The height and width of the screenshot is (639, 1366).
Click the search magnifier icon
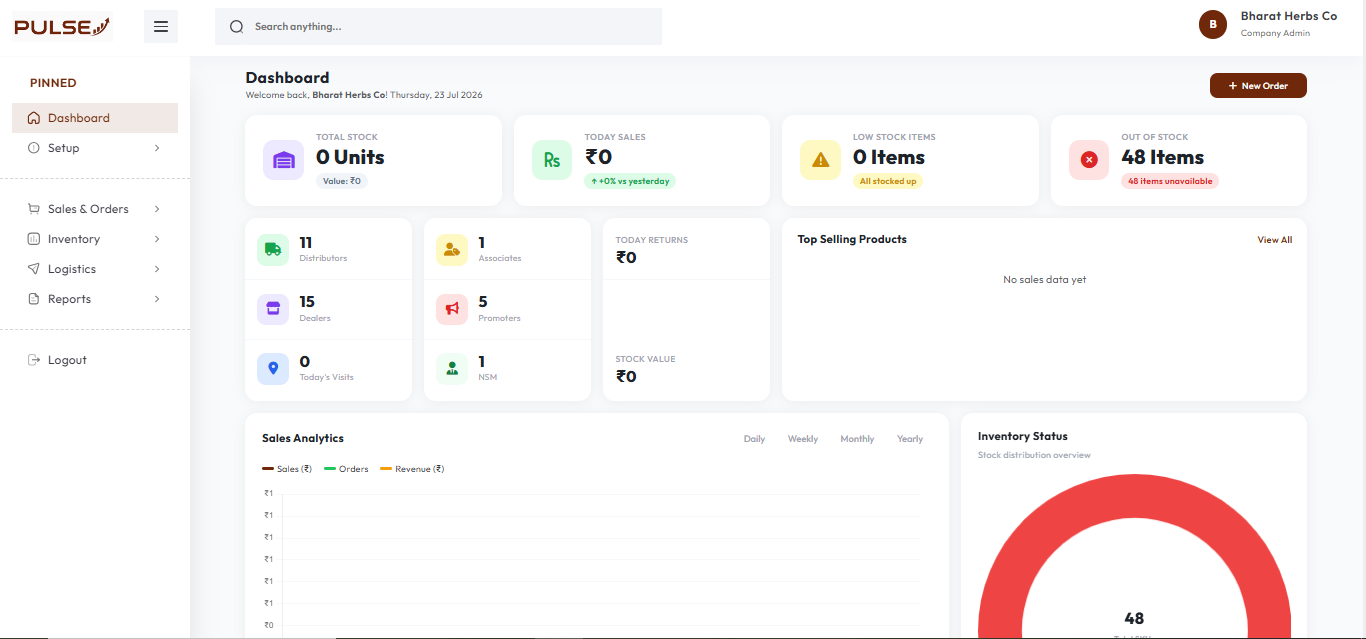coord(237,27)
